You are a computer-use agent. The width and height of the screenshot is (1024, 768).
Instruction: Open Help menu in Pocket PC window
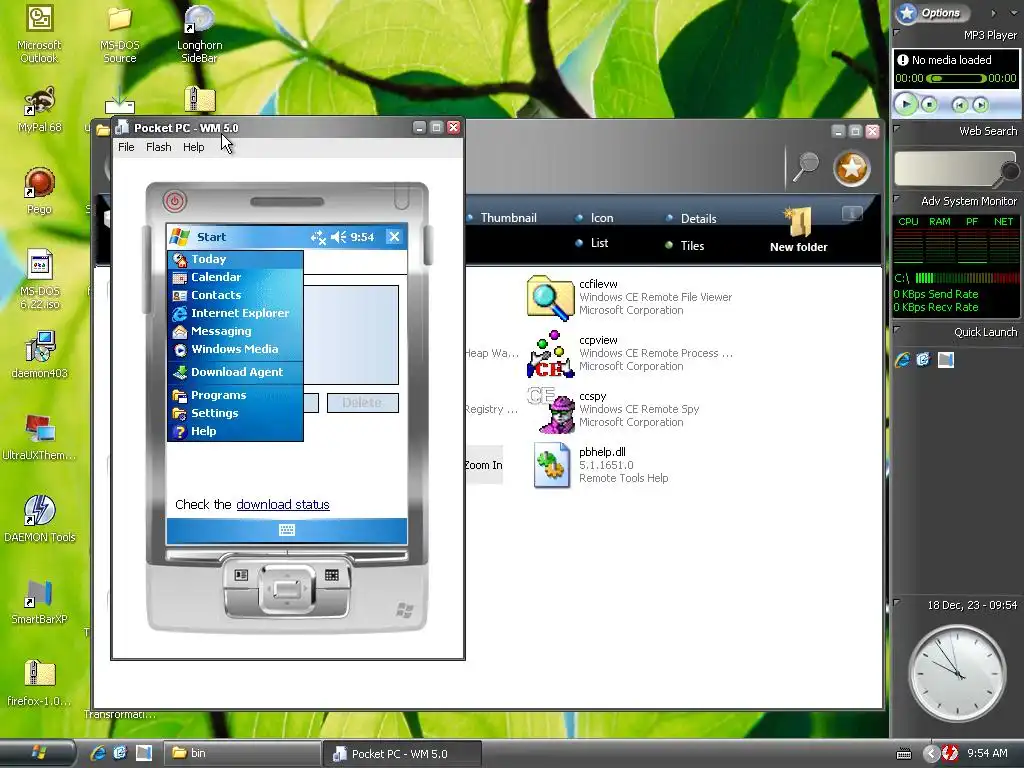pyautogui.click(x=193, y=147)
